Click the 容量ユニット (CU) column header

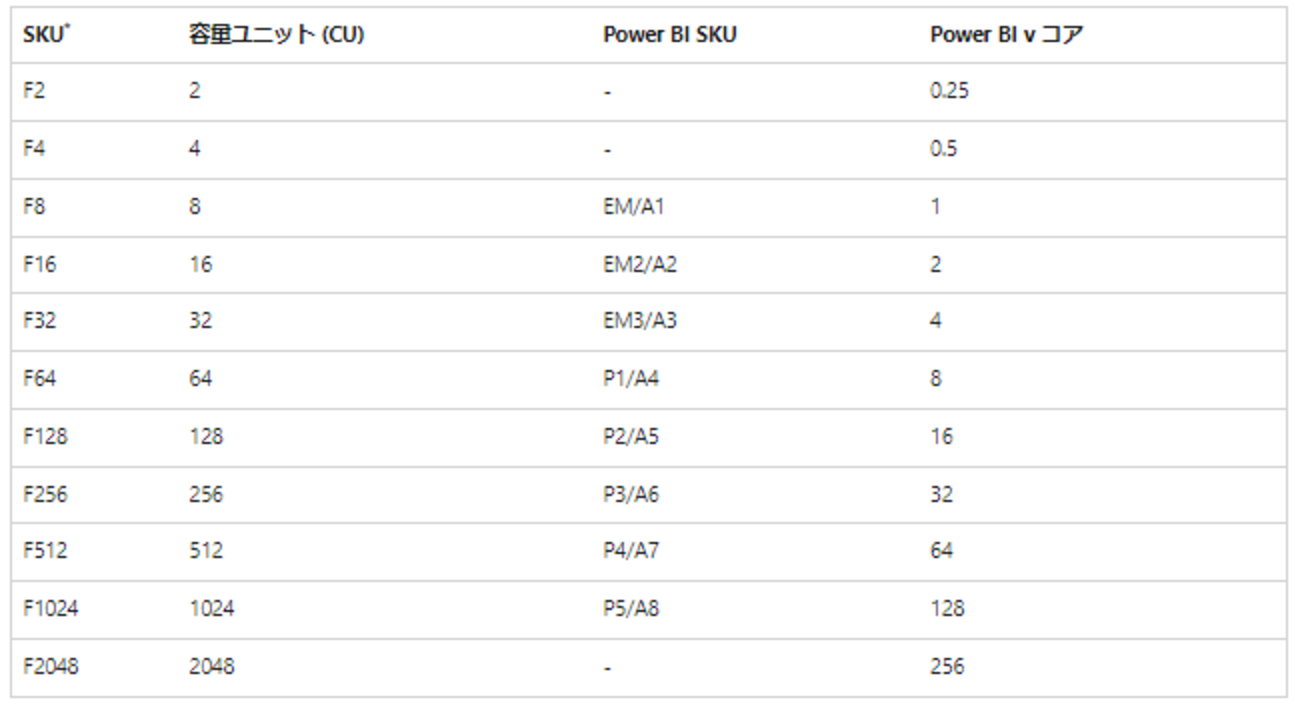click(x=276, y=33)
